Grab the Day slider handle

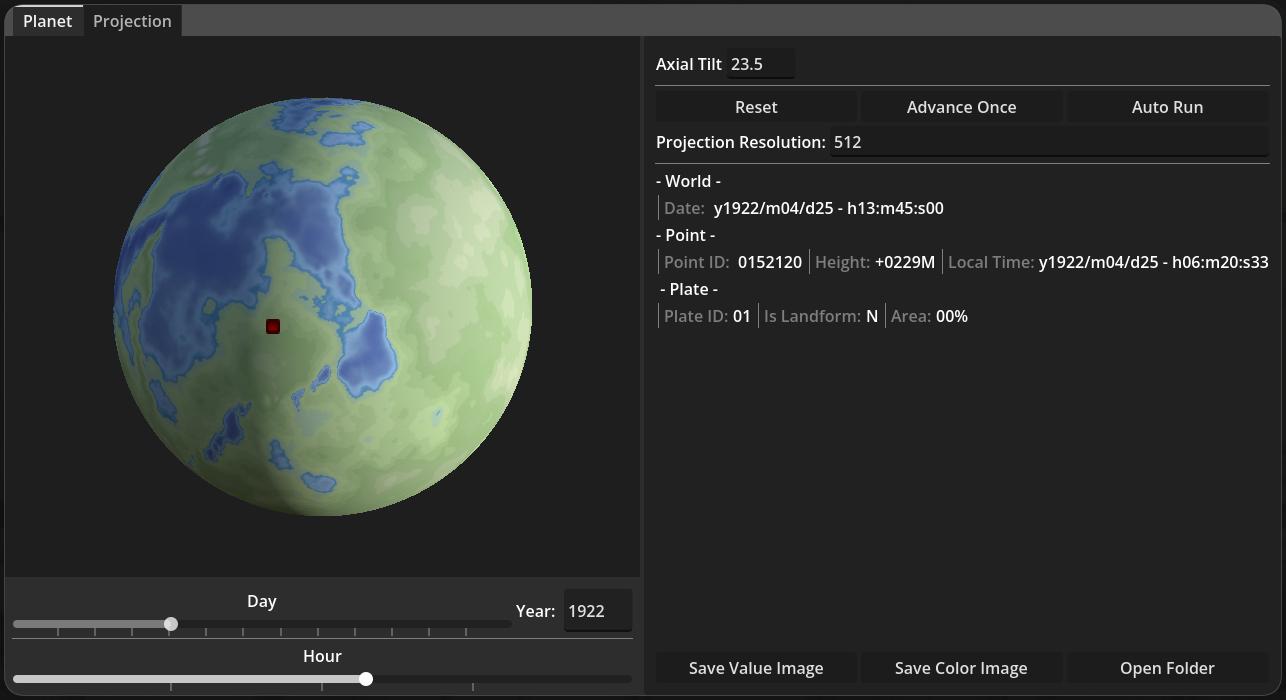[x=171, y=624]
